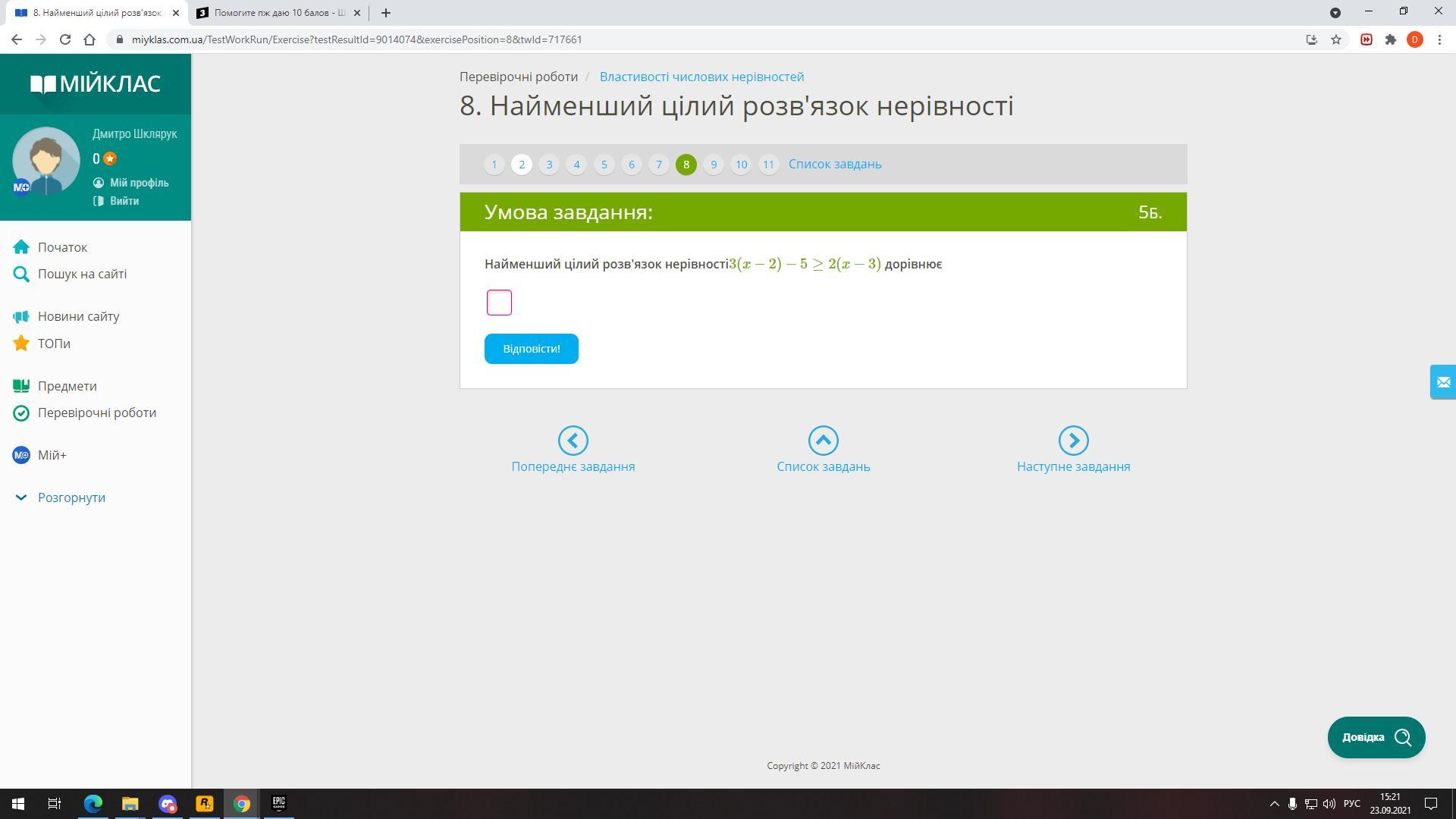
Task: Expand the Розгорнути sidebar section
Action: point(71,497)
